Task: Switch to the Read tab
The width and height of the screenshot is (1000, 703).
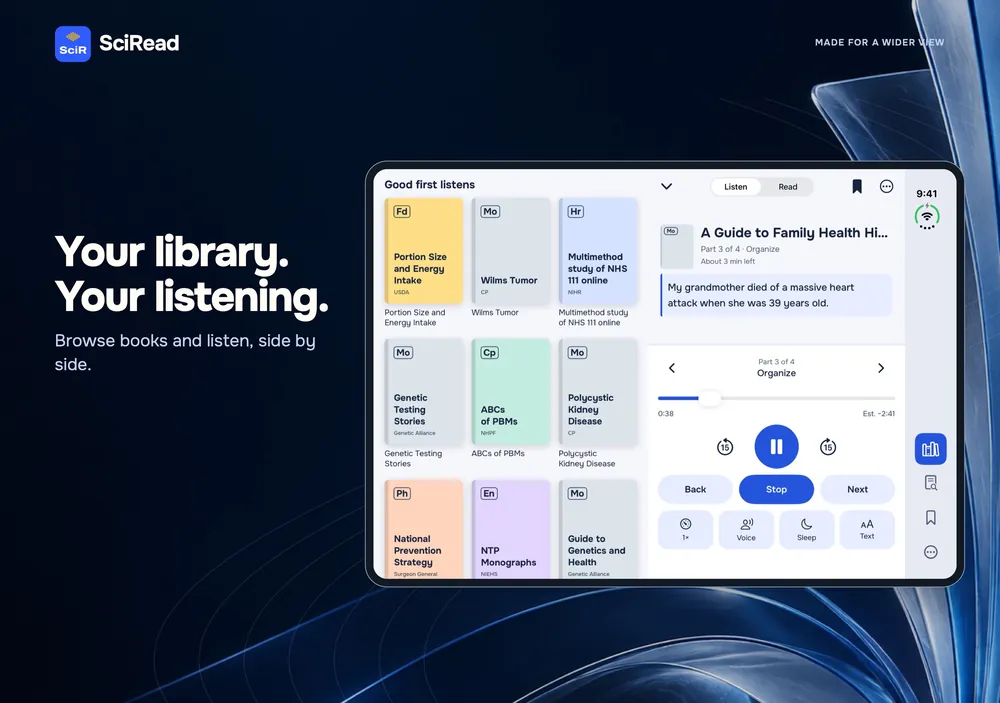Action: pos(788,187)
